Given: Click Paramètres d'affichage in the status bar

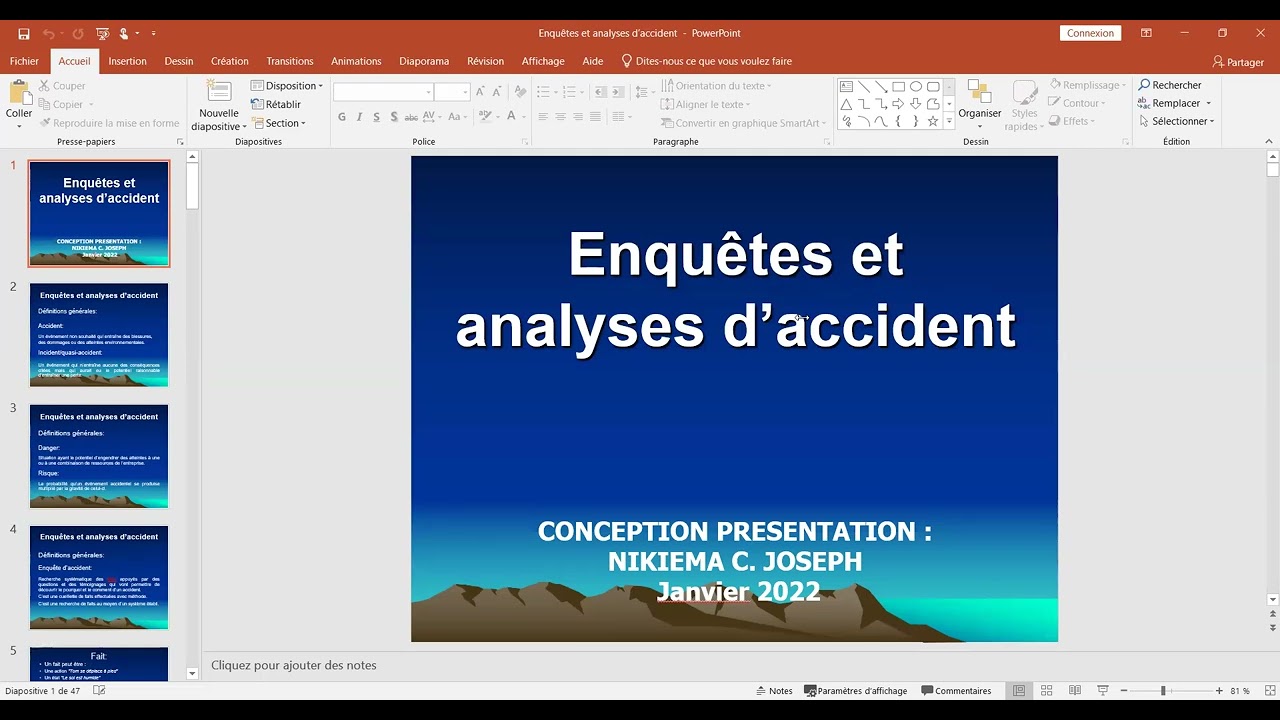Looking at the screenshot, I should 856,691.
